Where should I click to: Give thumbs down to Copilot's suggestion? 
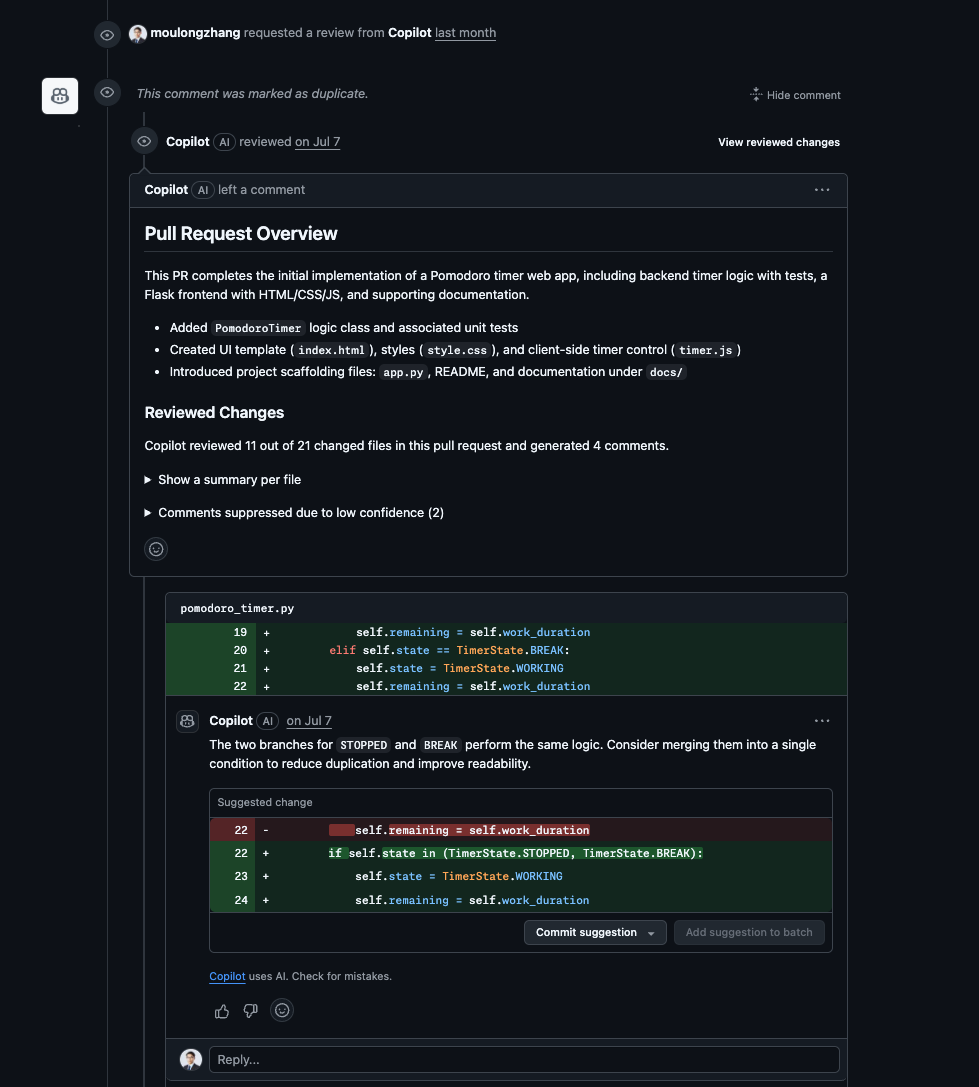pos(250,1011)
